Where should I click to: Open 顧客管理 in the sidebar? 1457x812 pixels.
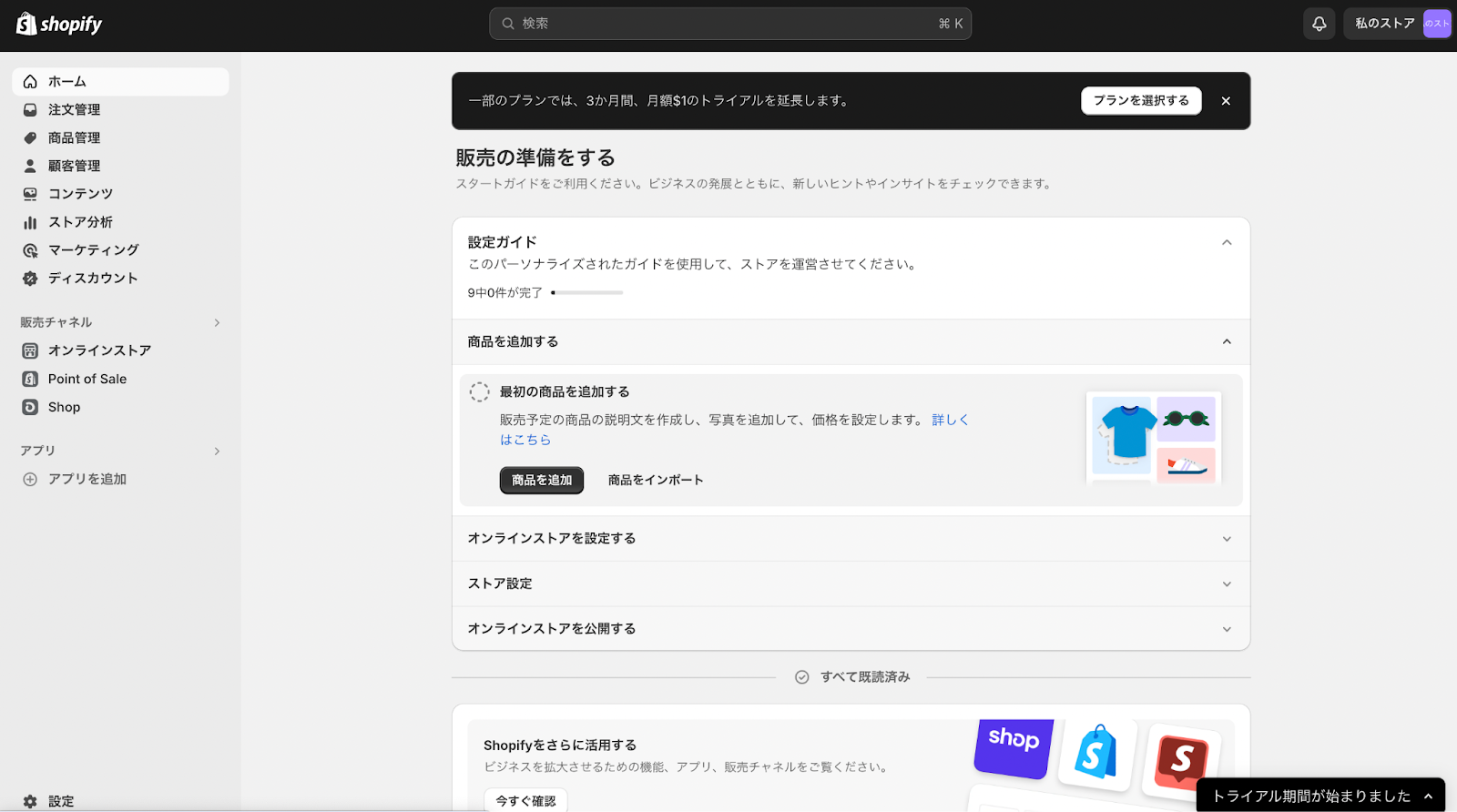[120, 166]
